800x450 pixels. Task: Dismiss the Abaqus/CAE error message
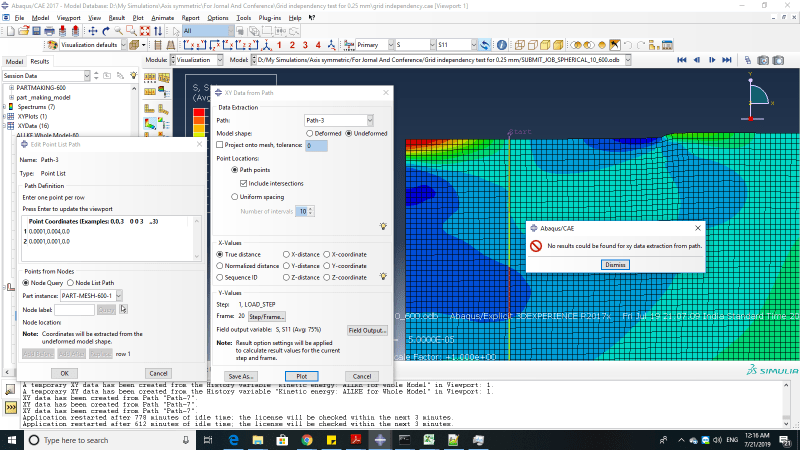(615, 265)
